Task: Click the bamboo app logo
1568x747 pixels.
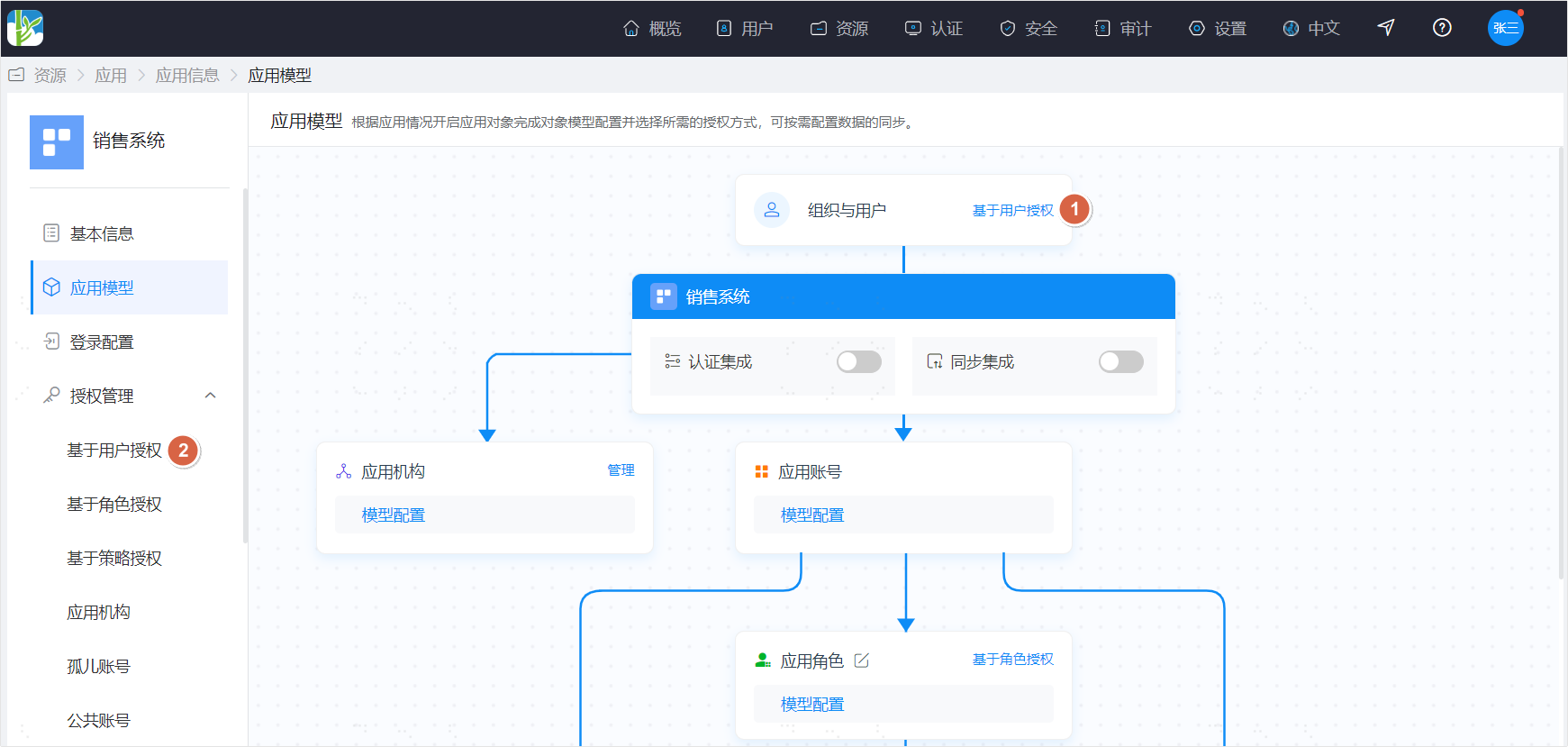Action: 25,28
